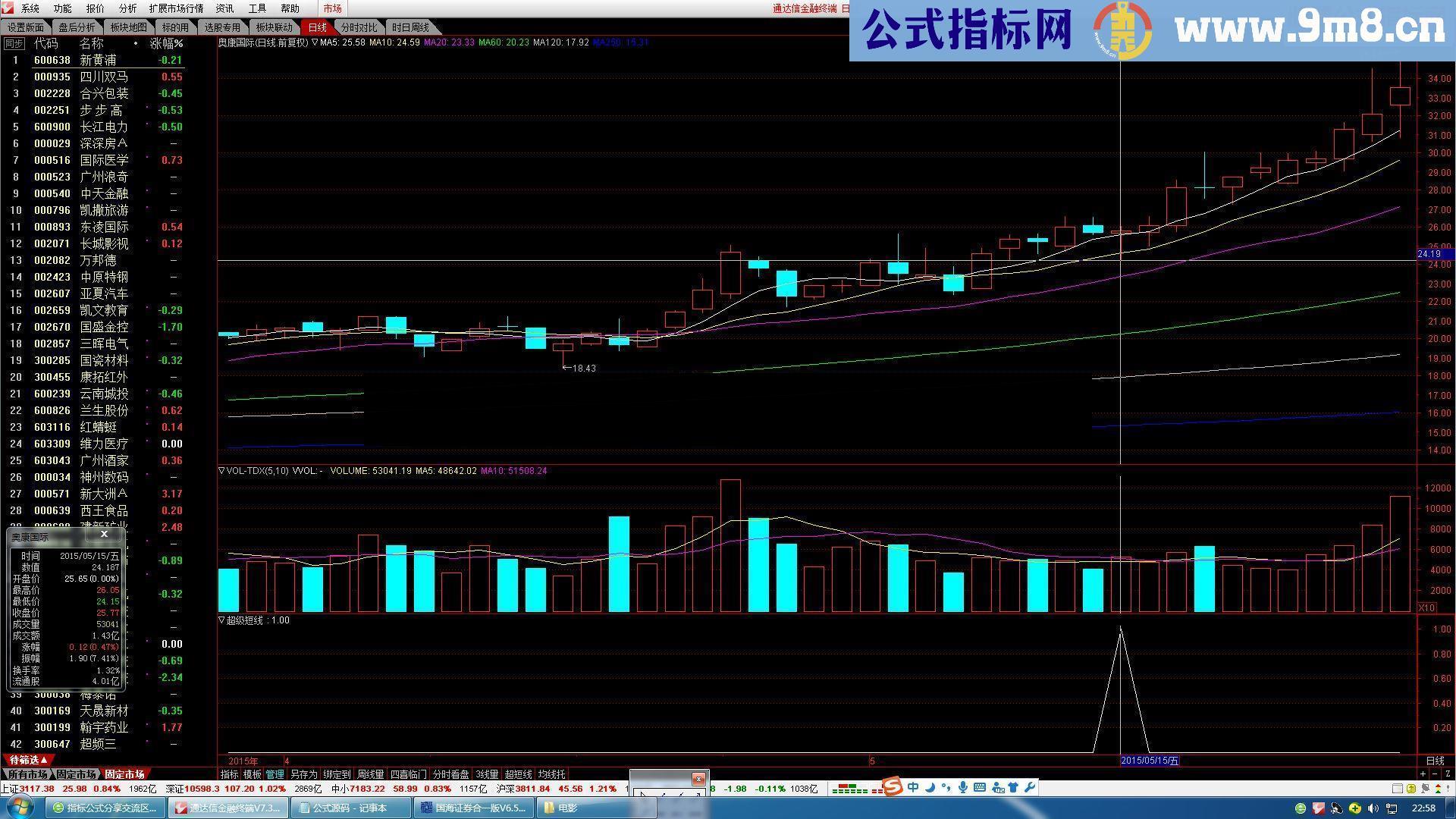Open Sogou input method settings wrench icon

tap(1030, 788)
